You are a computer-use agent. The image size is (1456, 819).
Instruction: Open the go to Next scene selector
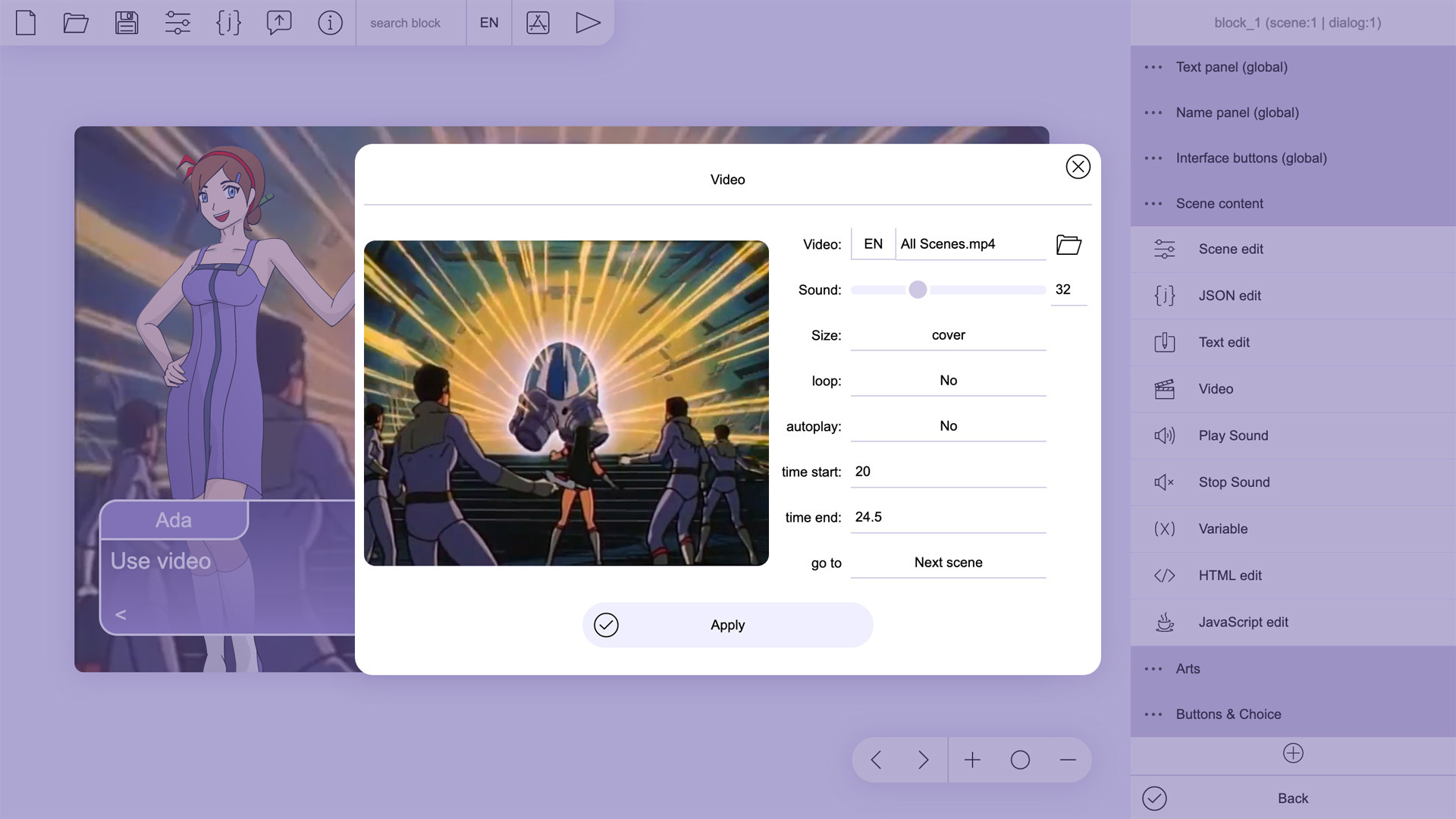(x=948, y=563)
